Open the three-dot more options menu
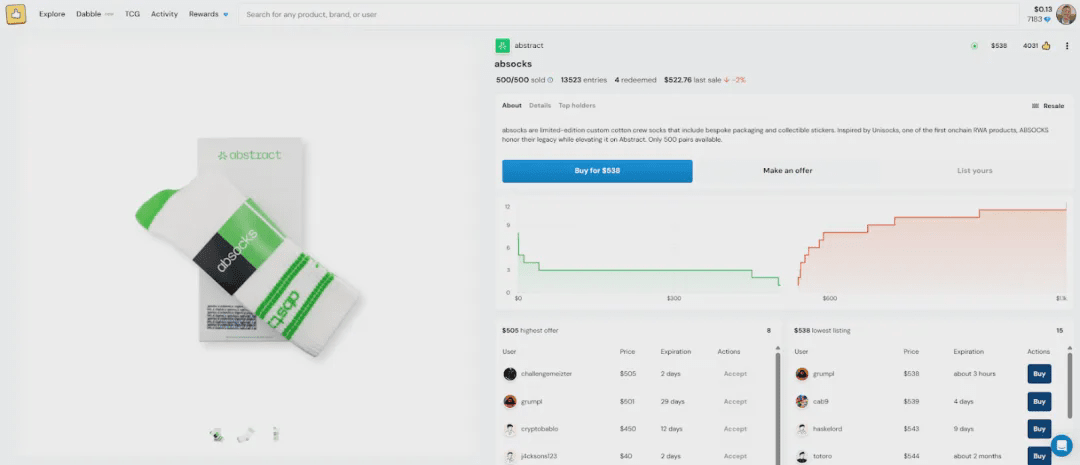 (x=1067, y=46)
